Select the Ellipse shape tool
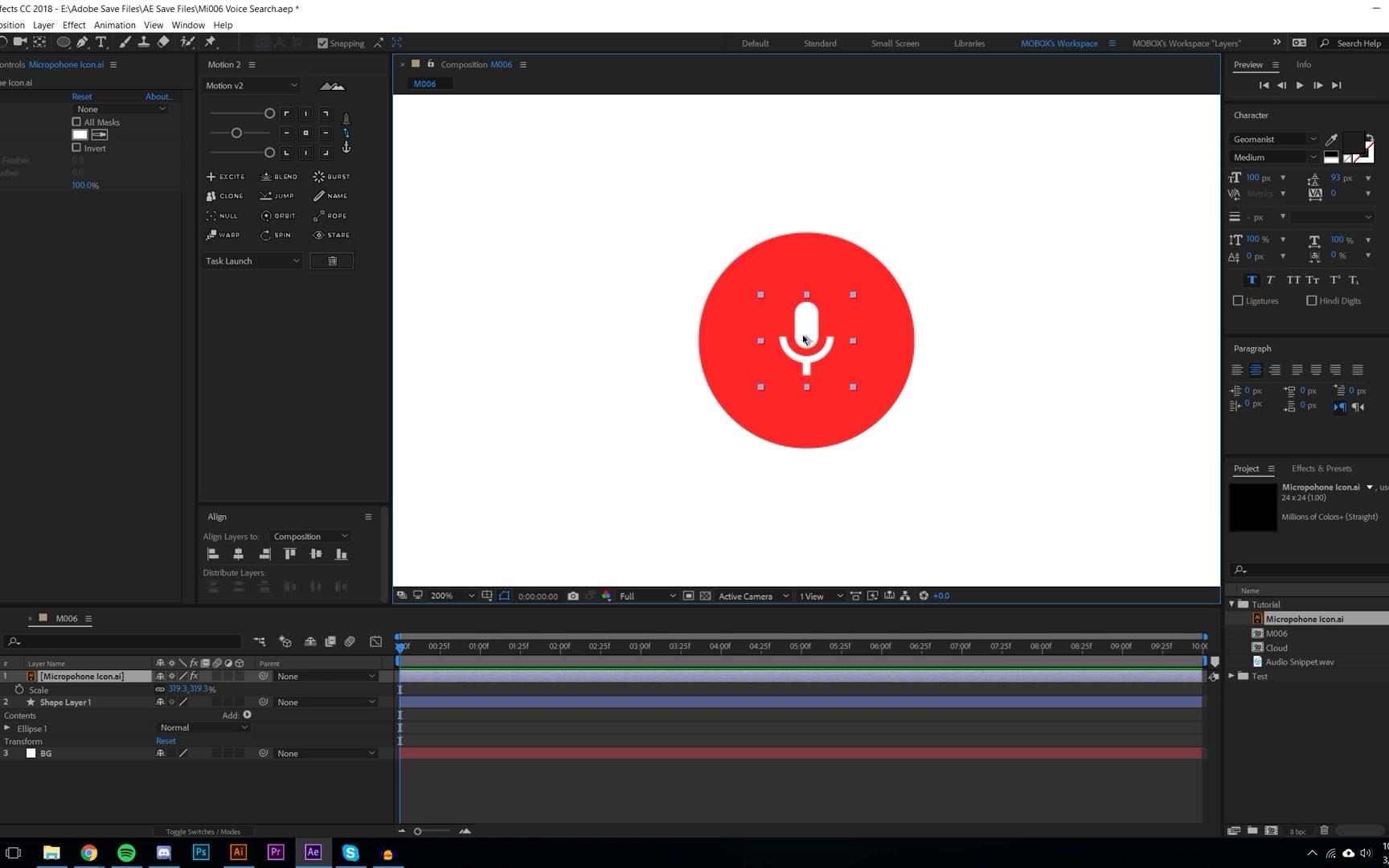Viewport: 1389px width, 868px height. (x=63, y=43)
